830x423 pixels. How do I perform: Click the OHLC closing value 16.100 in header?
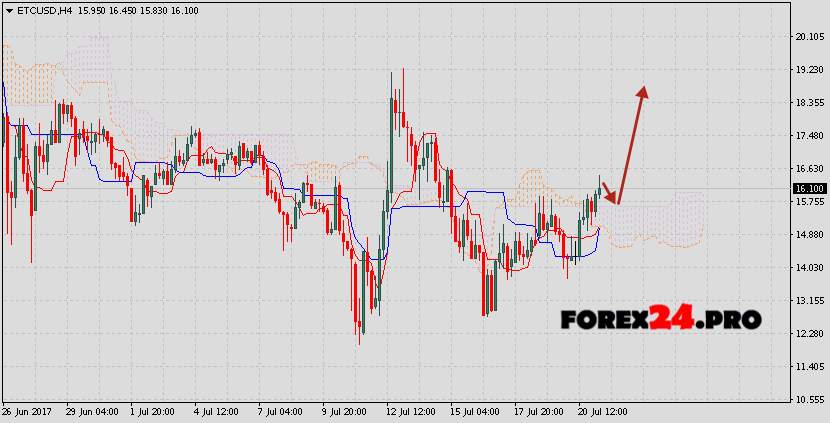pos(184,10)
